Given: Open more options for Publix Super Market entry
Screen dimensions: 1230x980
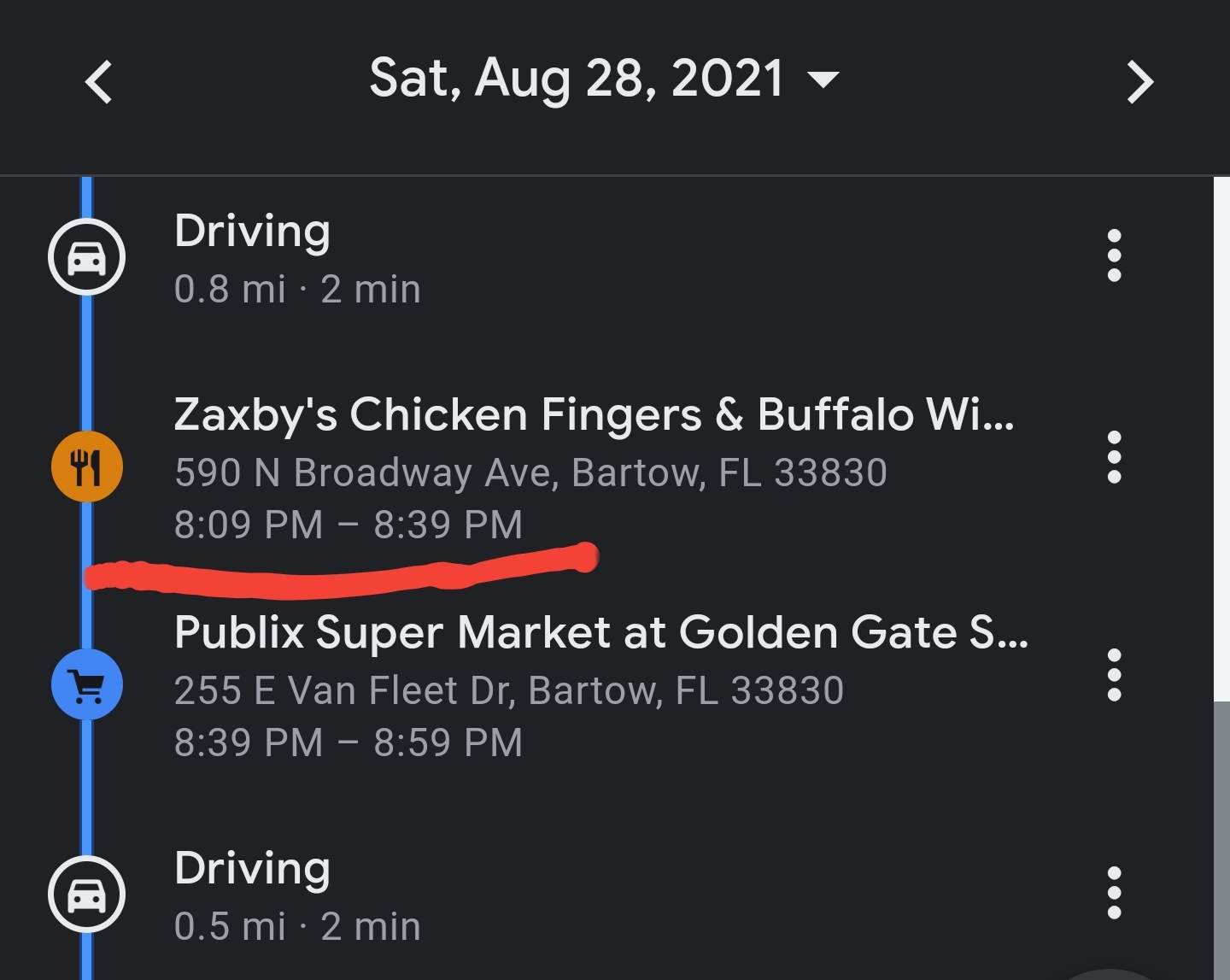Looking at the screenshot, I should click(1114, 675).
